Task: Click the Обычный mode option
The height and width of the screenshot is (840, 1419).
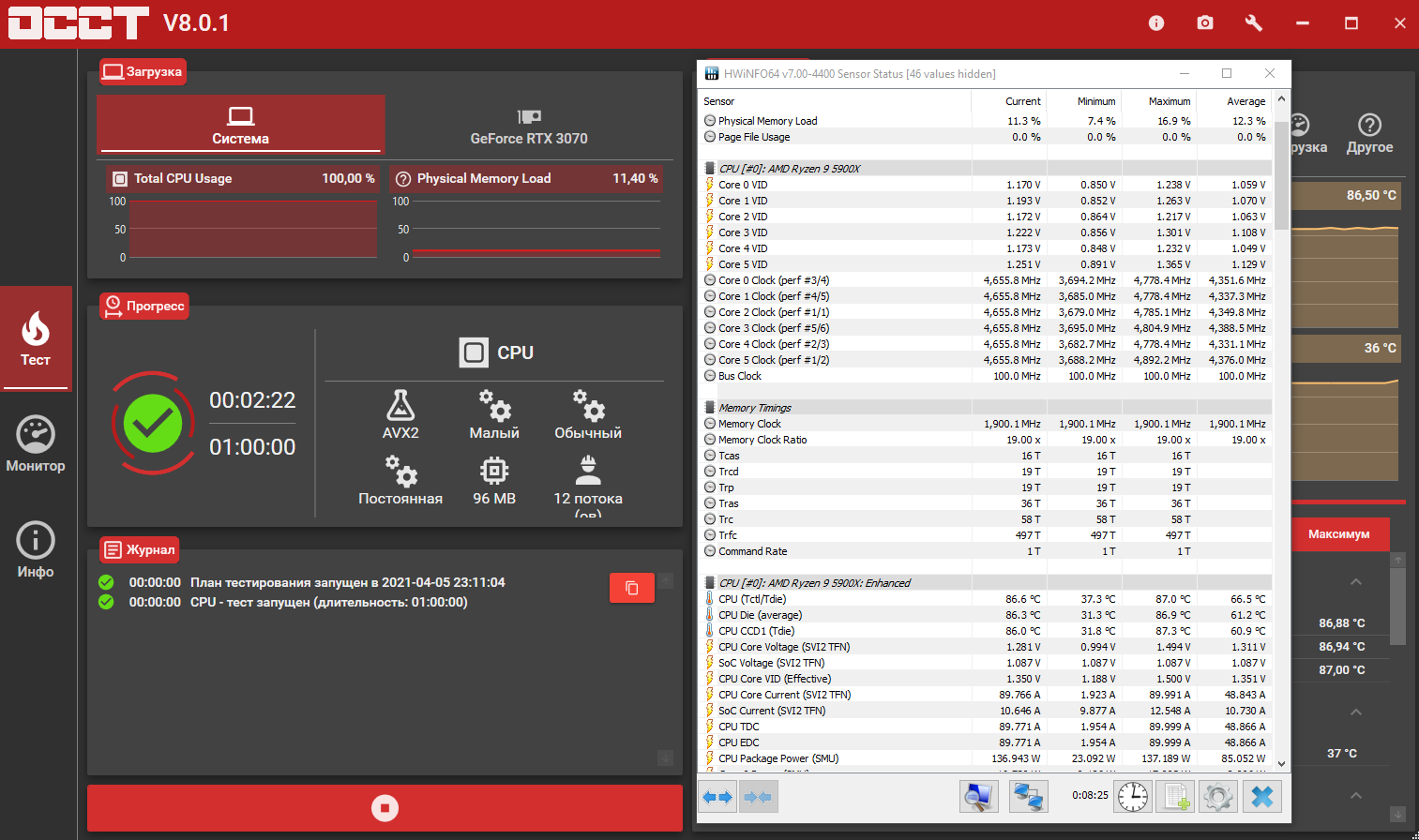Action: [588, 414]
